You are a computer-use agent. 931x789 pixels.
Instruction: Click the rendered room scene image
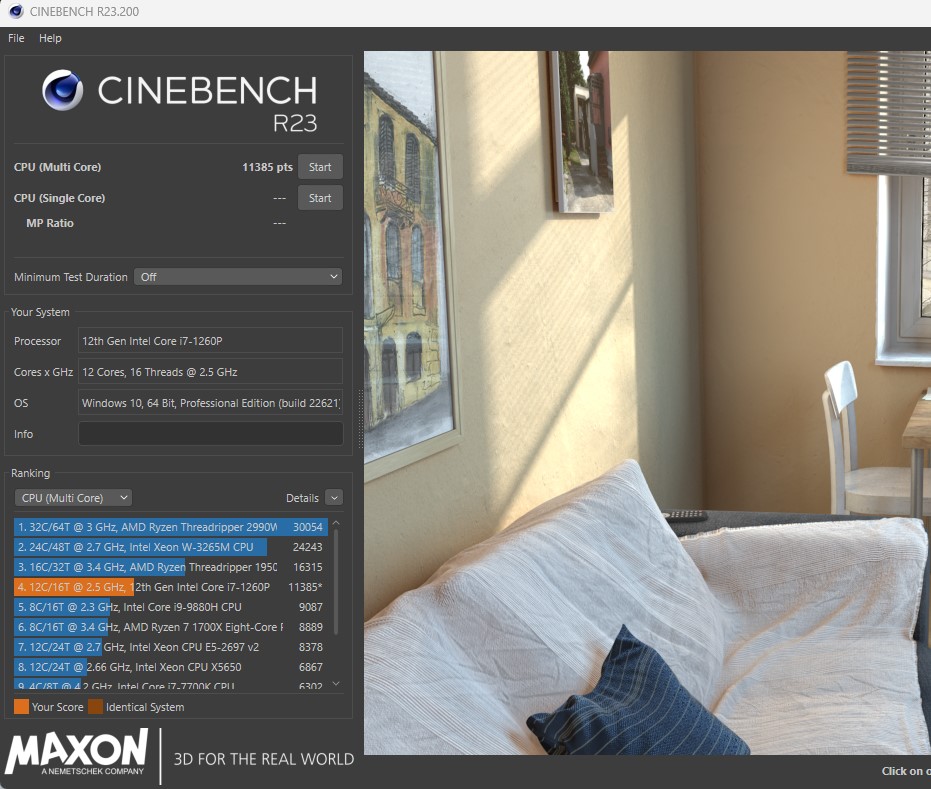click(647, 403)
